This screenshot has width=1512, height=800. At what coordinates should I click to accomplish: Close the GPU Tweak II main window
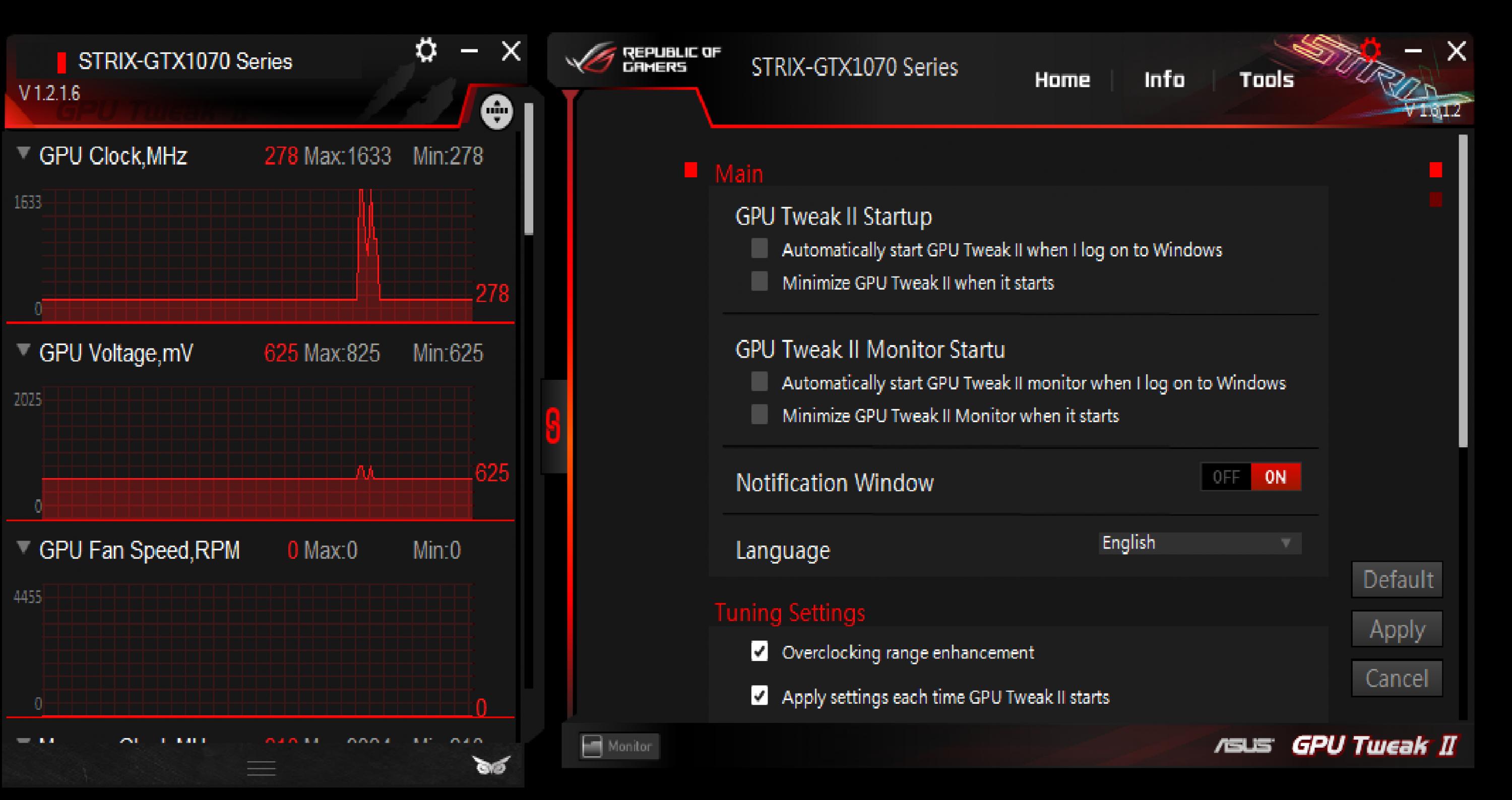click(1457, 51)
